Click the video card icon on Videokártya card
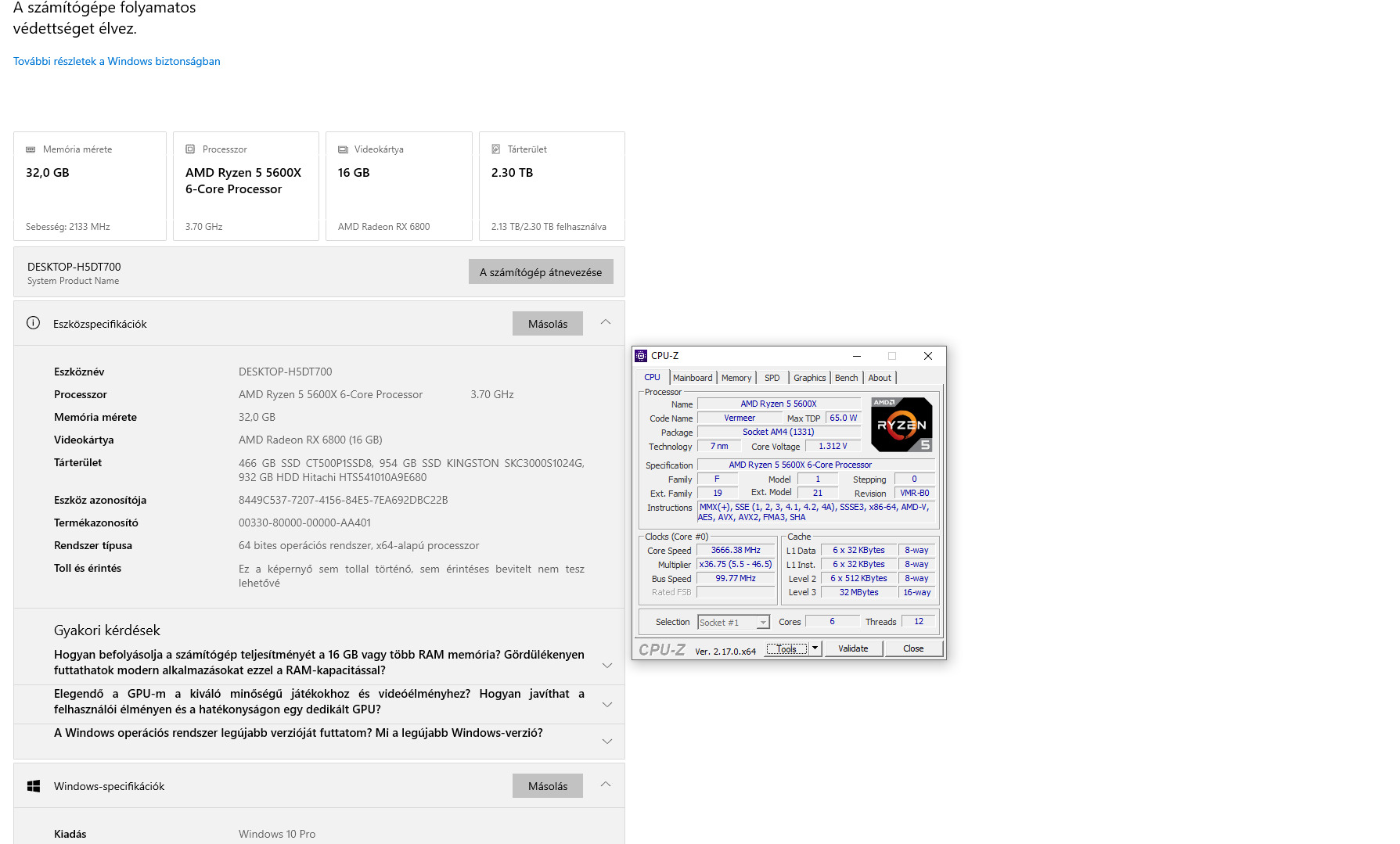This screenshot has height=844, width=1400. [343, 149]
